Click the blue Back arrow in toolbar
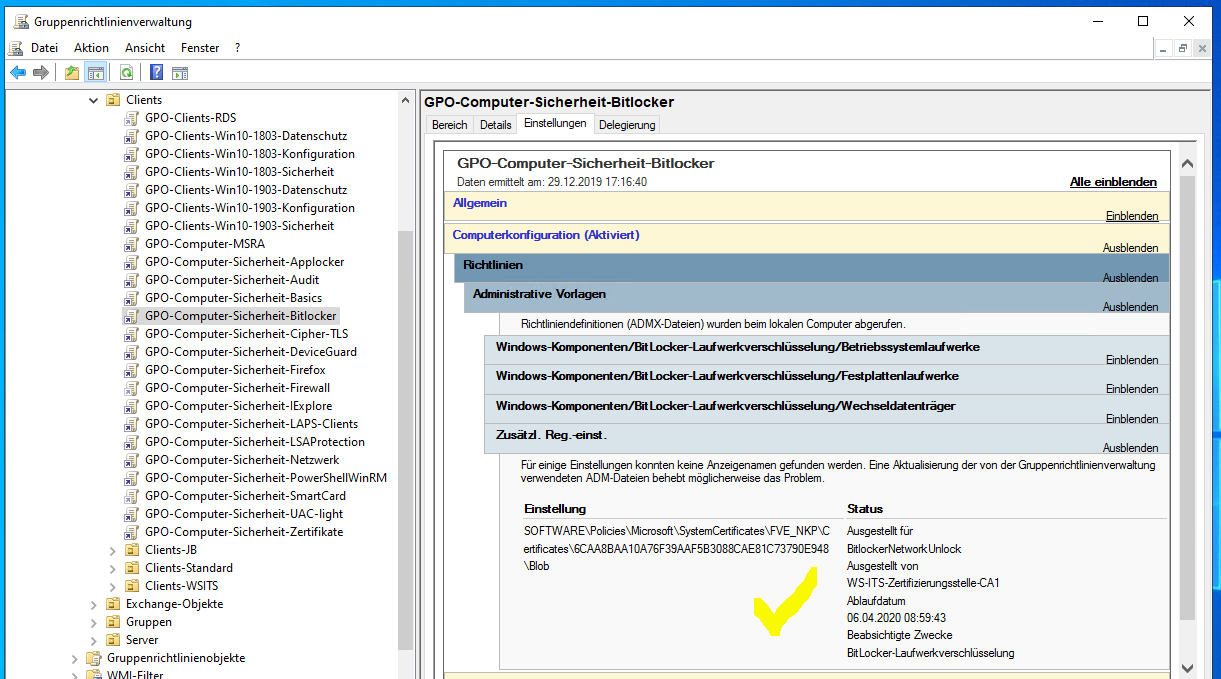The width and height of the screenshot is (1221, 679). point(18,72)
